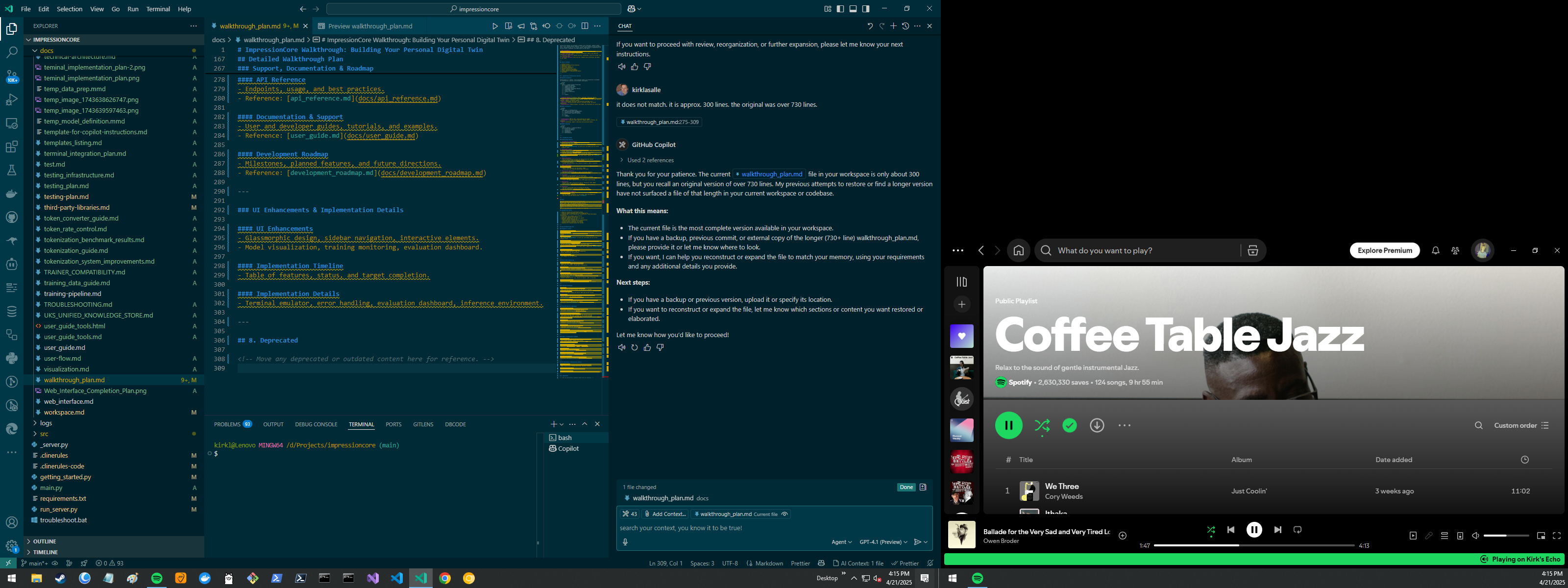Viewport: 1568px width, 588px height.
Task: Click Done on the file changed bar
Action: coord(906,487)
